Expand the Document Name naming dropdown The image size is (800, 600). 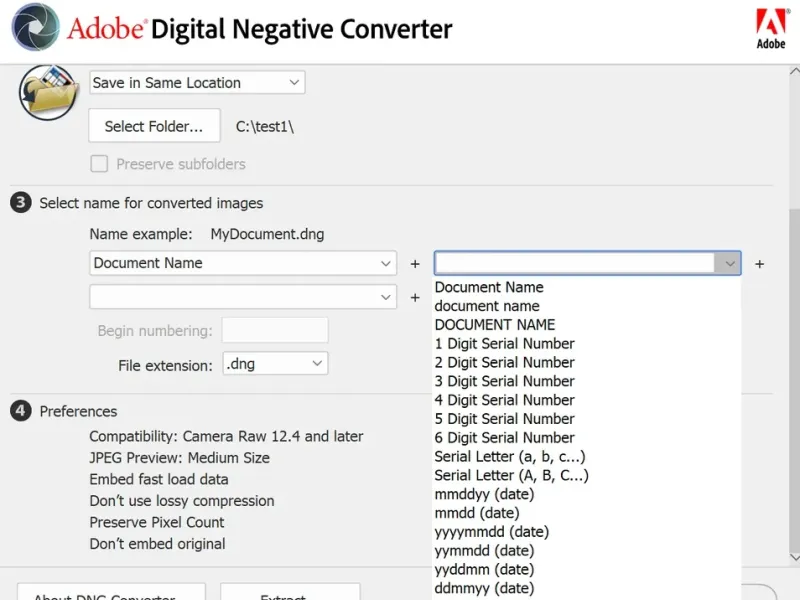[x=243, y=263]
